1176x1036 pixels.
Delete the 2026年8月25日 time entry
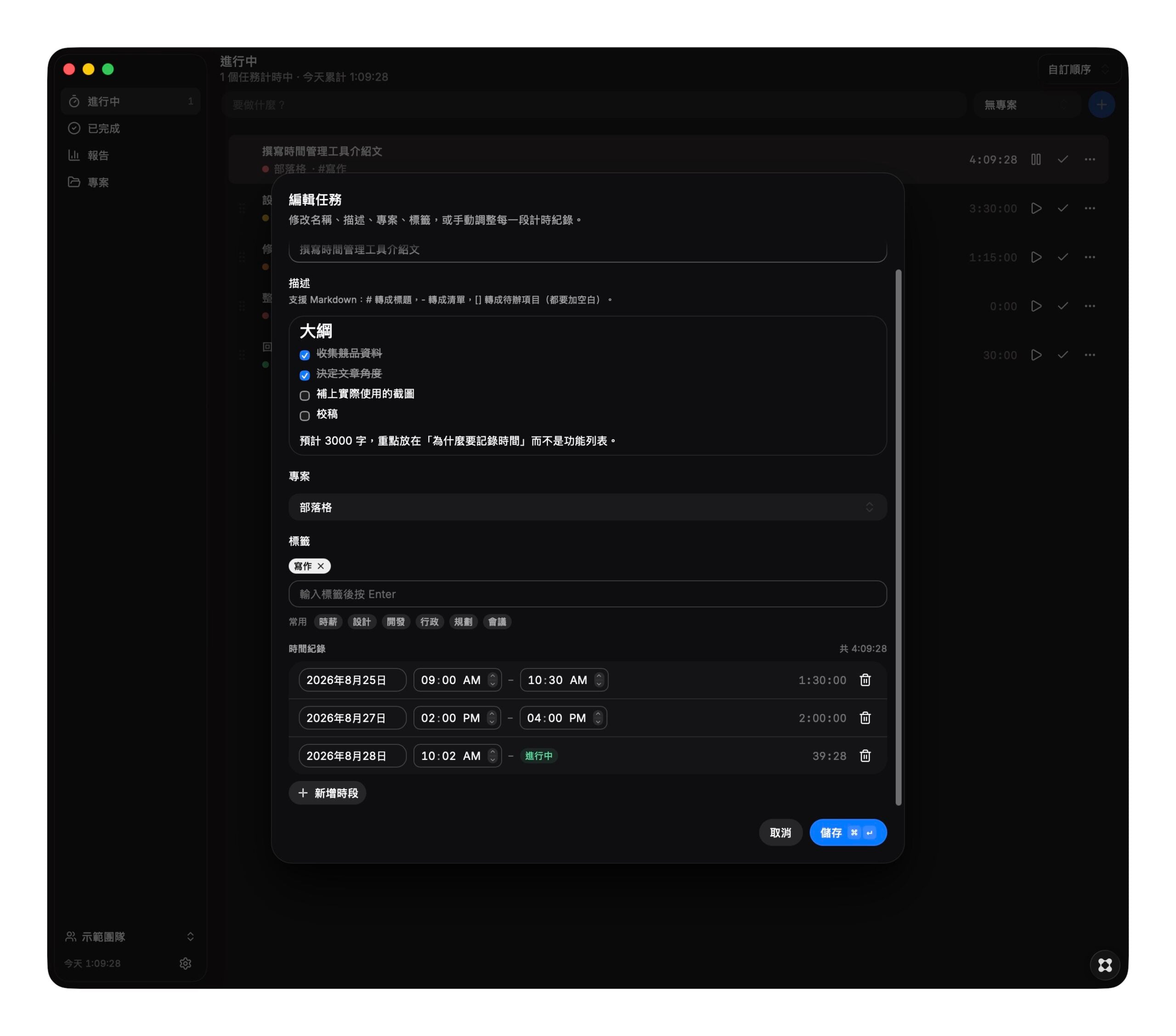[x=865, y=680]
